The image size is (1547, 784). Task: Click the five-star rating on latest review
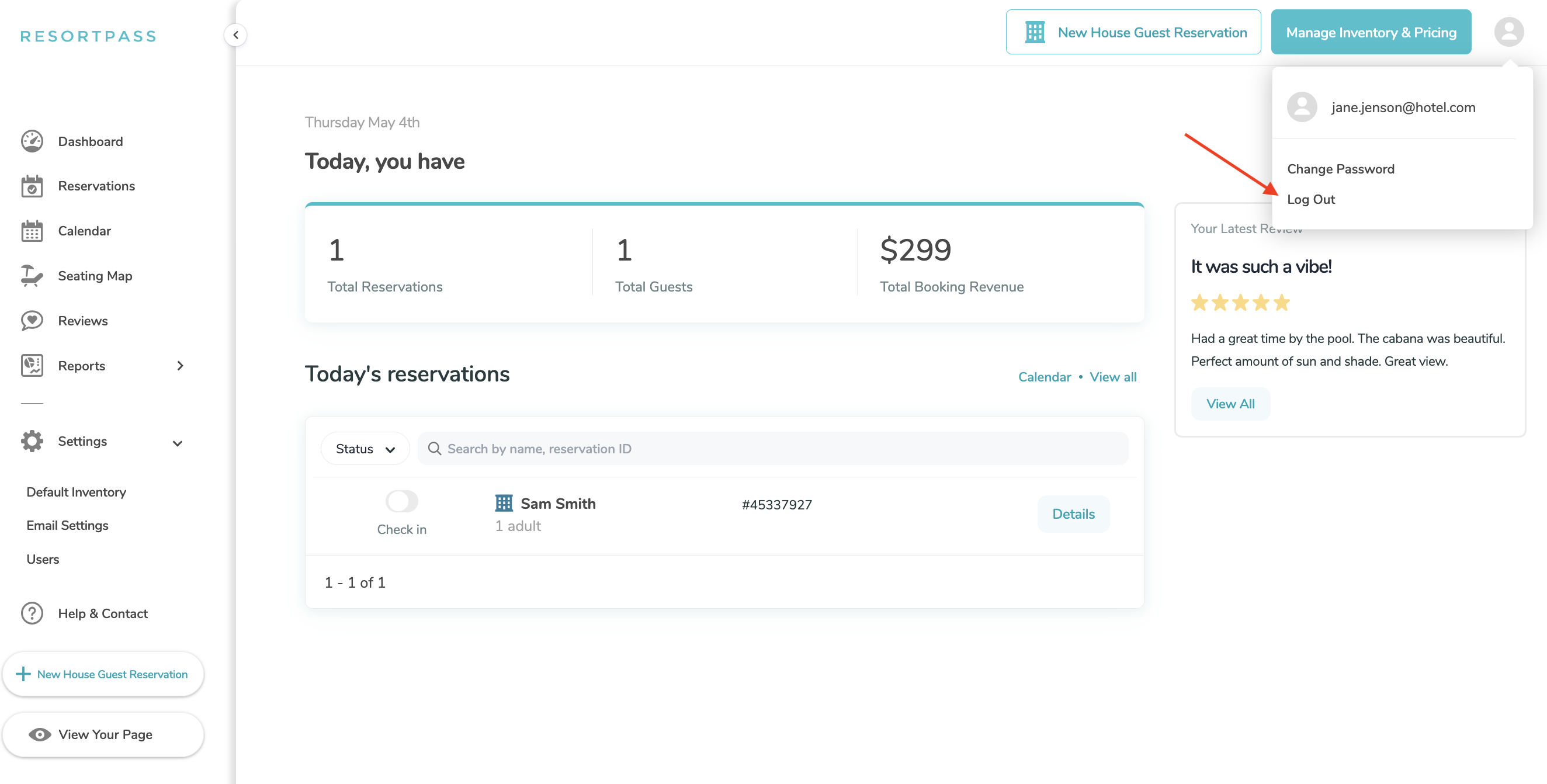pos(1240,303)
